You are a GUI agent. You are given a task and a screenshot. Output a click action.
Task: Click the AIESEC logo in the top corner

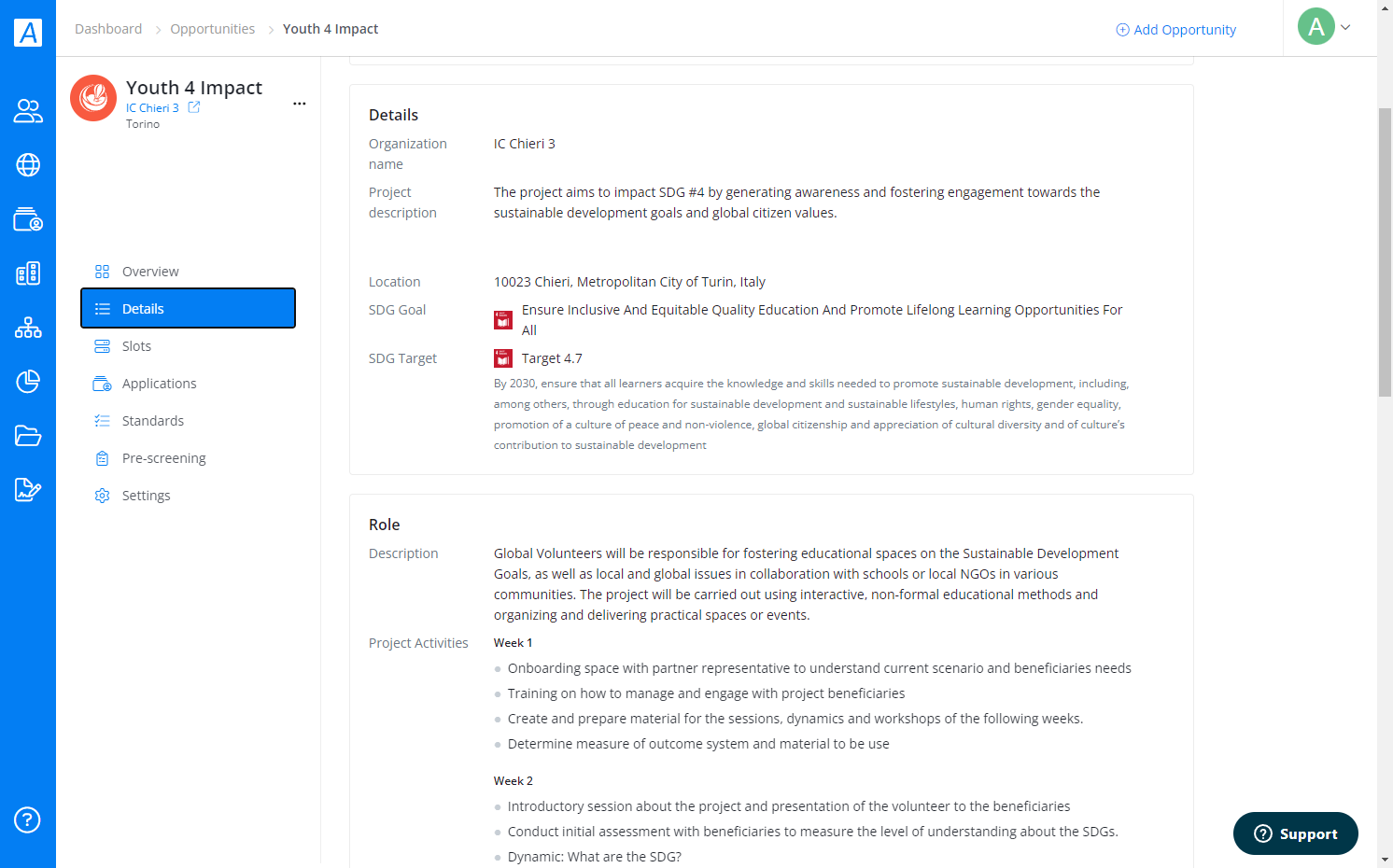point(28,33)
